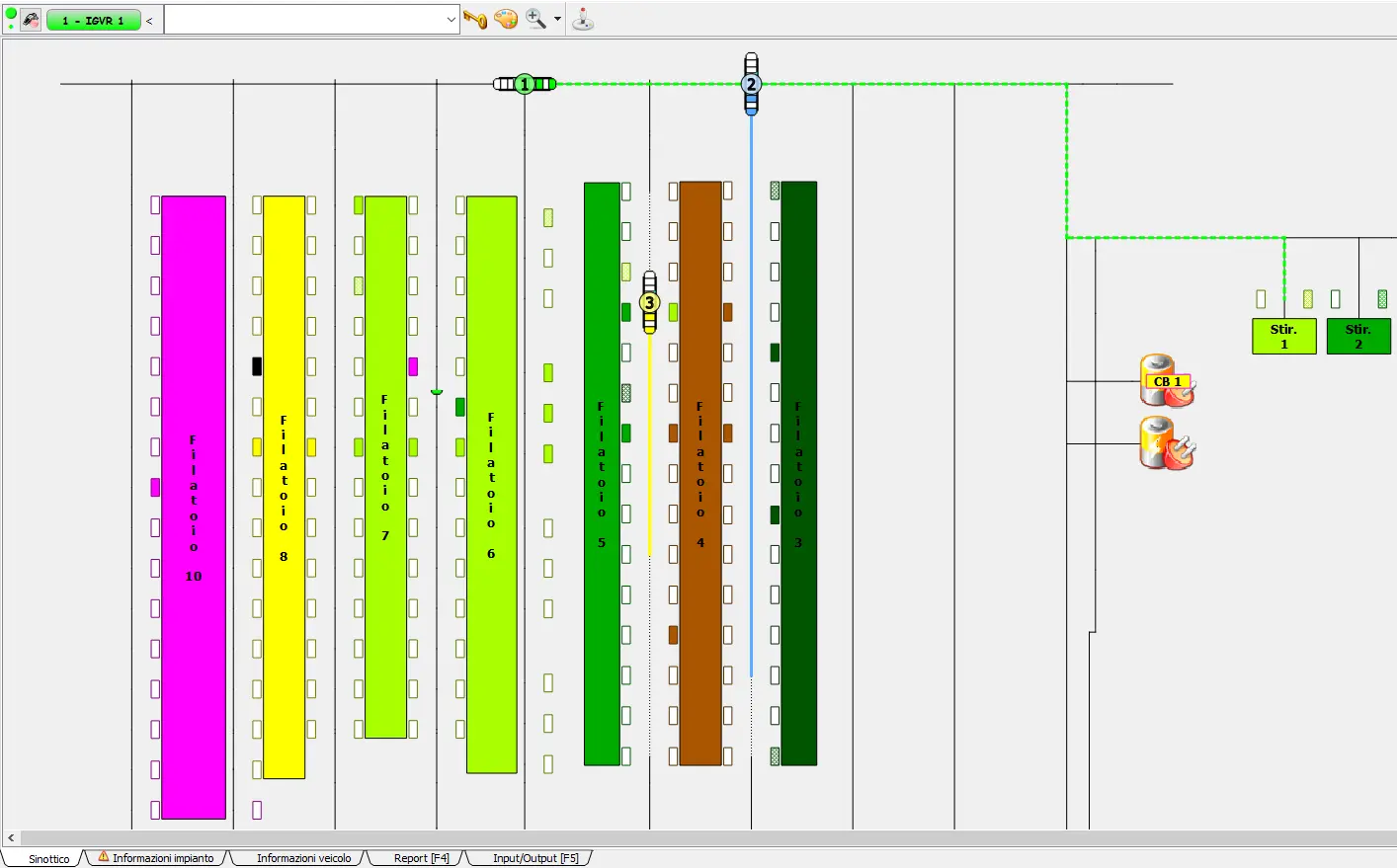1397x868 pixels.
Task: Click the unlabeled battery charger icon below CB 1
Action: 1167,443
